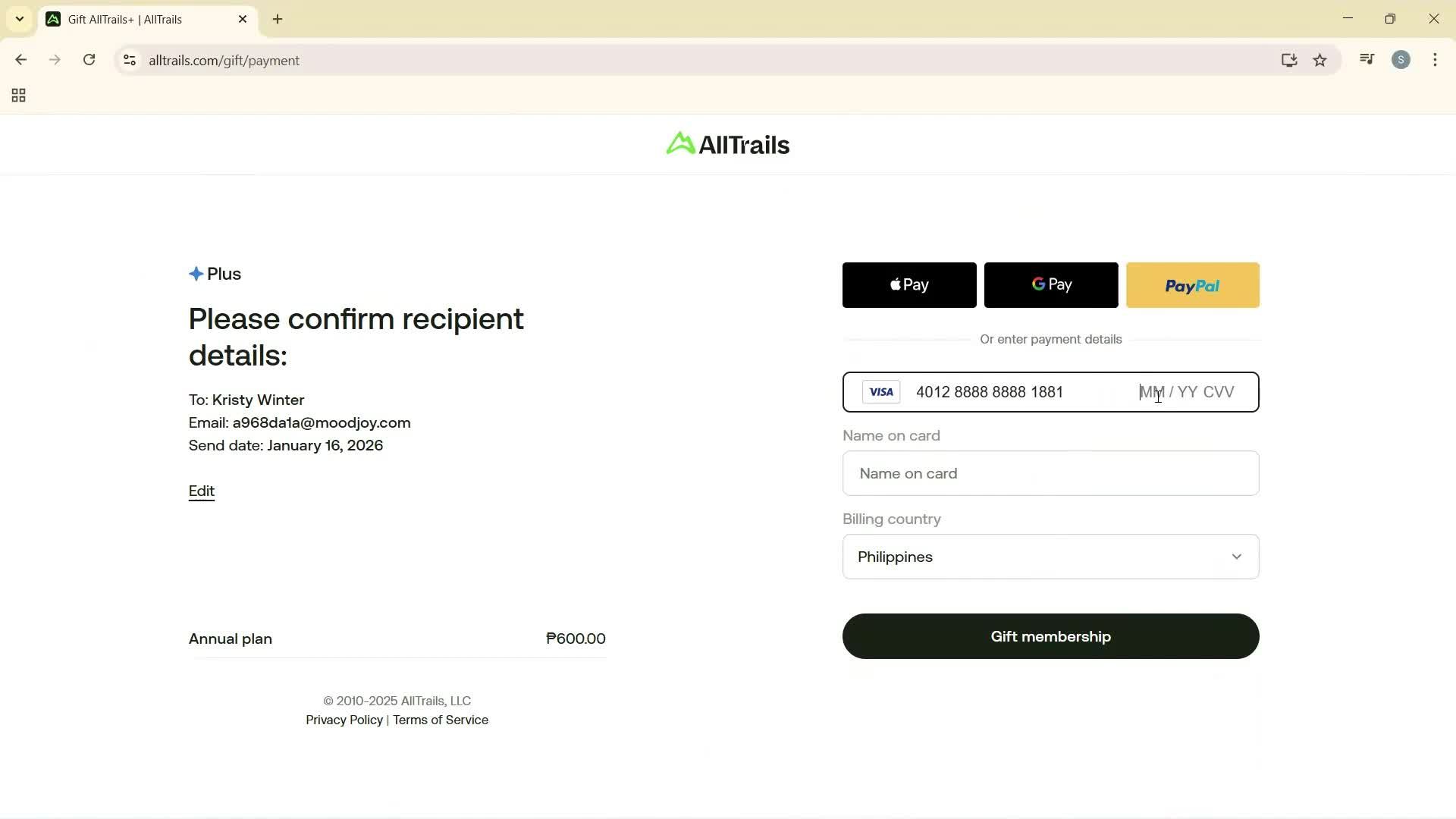The width and height of the screenshot is (1456, 819).
Task: Click the Gift membership button
Action: pyautogui.click(x=1050, y=636)
